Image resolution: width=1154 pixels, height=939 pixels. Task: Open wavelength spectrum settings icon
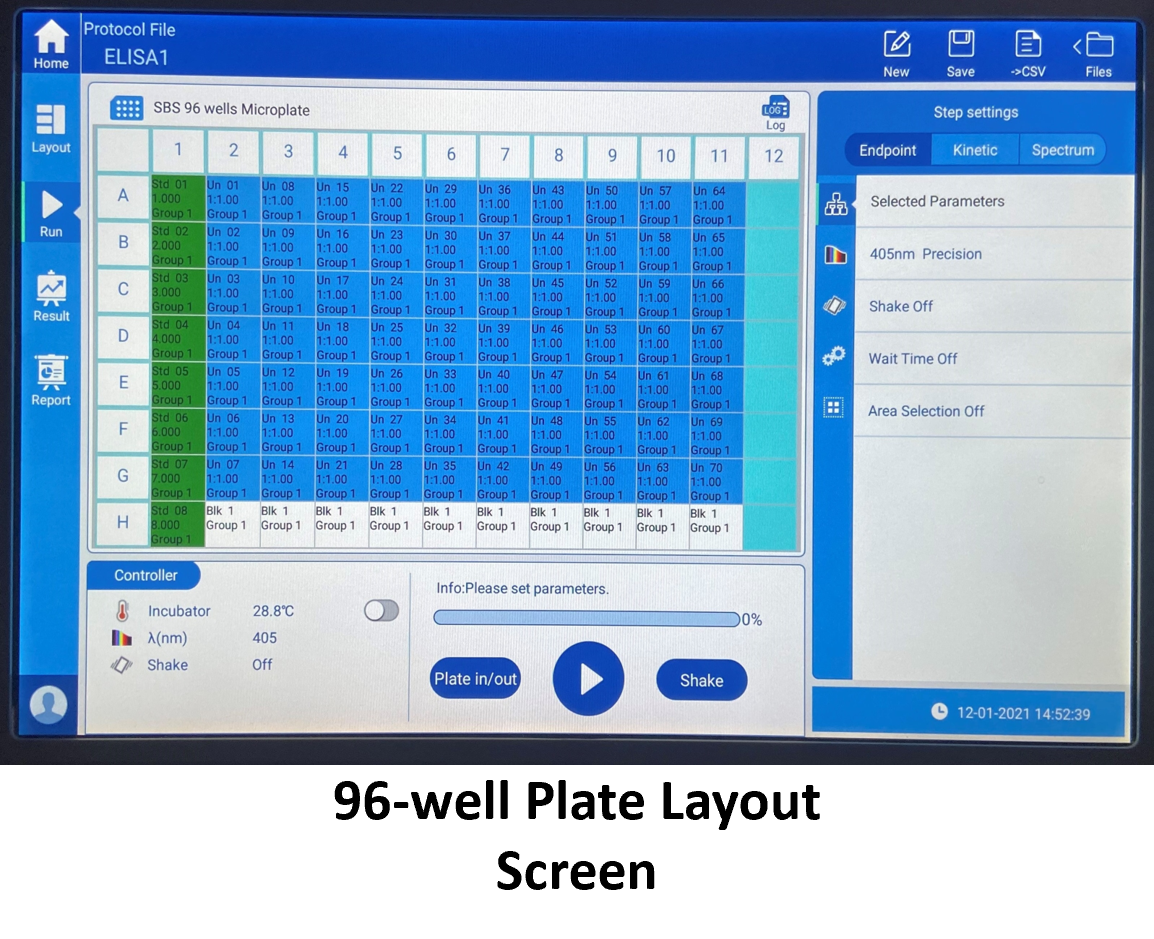(x=835, y=255)
